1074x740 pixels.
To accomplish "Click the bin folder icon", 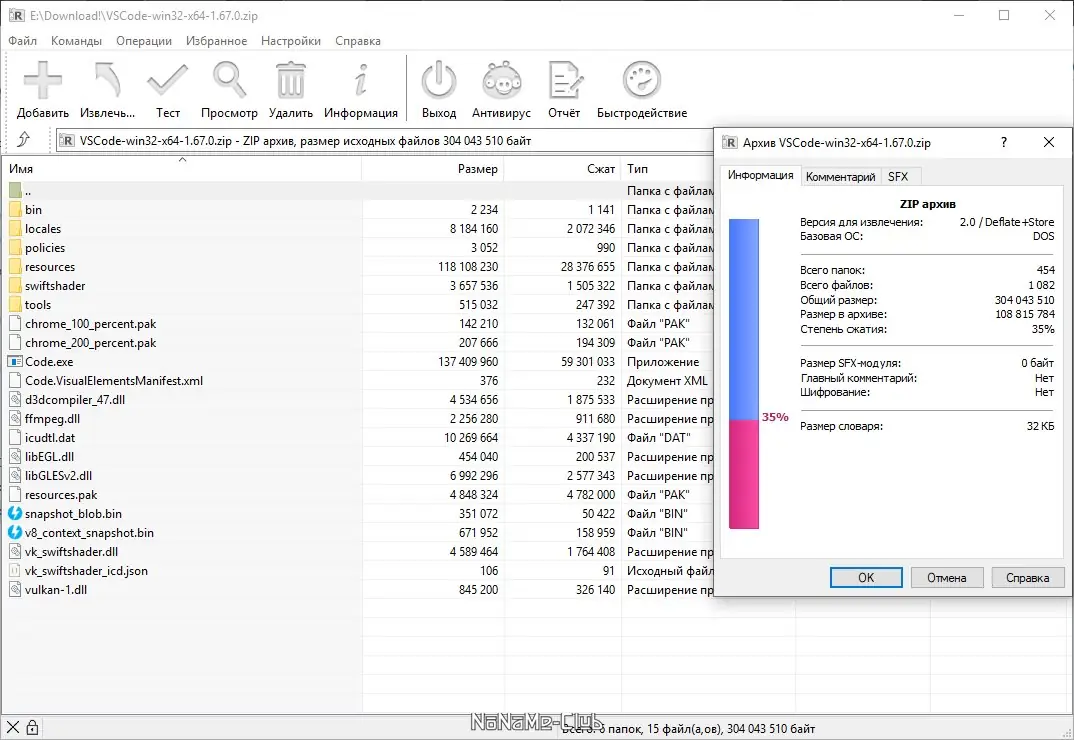I will [x=16, y=210].
